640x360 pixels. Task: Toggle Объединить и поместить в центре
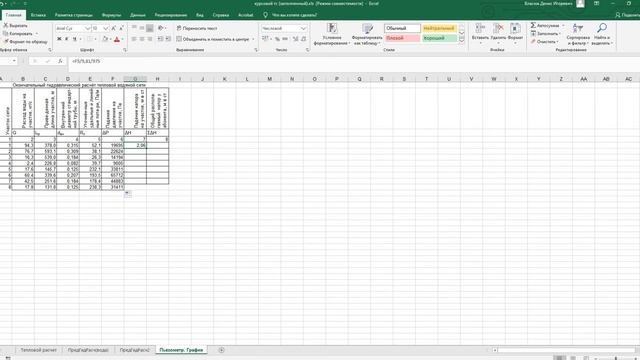[x=213, y=39]
